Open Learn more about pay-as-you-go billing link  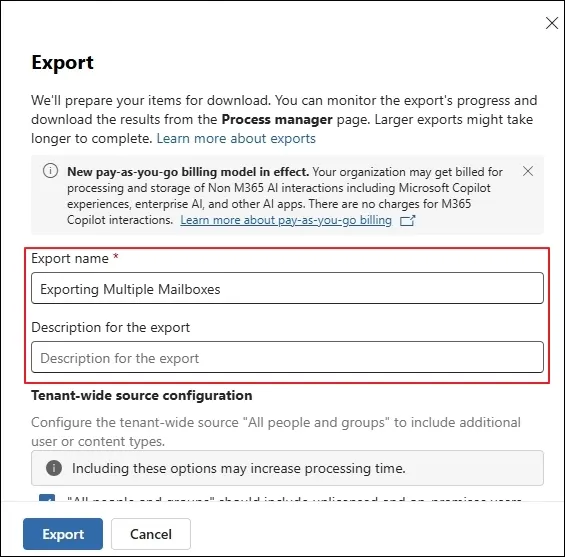tap(286, 220)
